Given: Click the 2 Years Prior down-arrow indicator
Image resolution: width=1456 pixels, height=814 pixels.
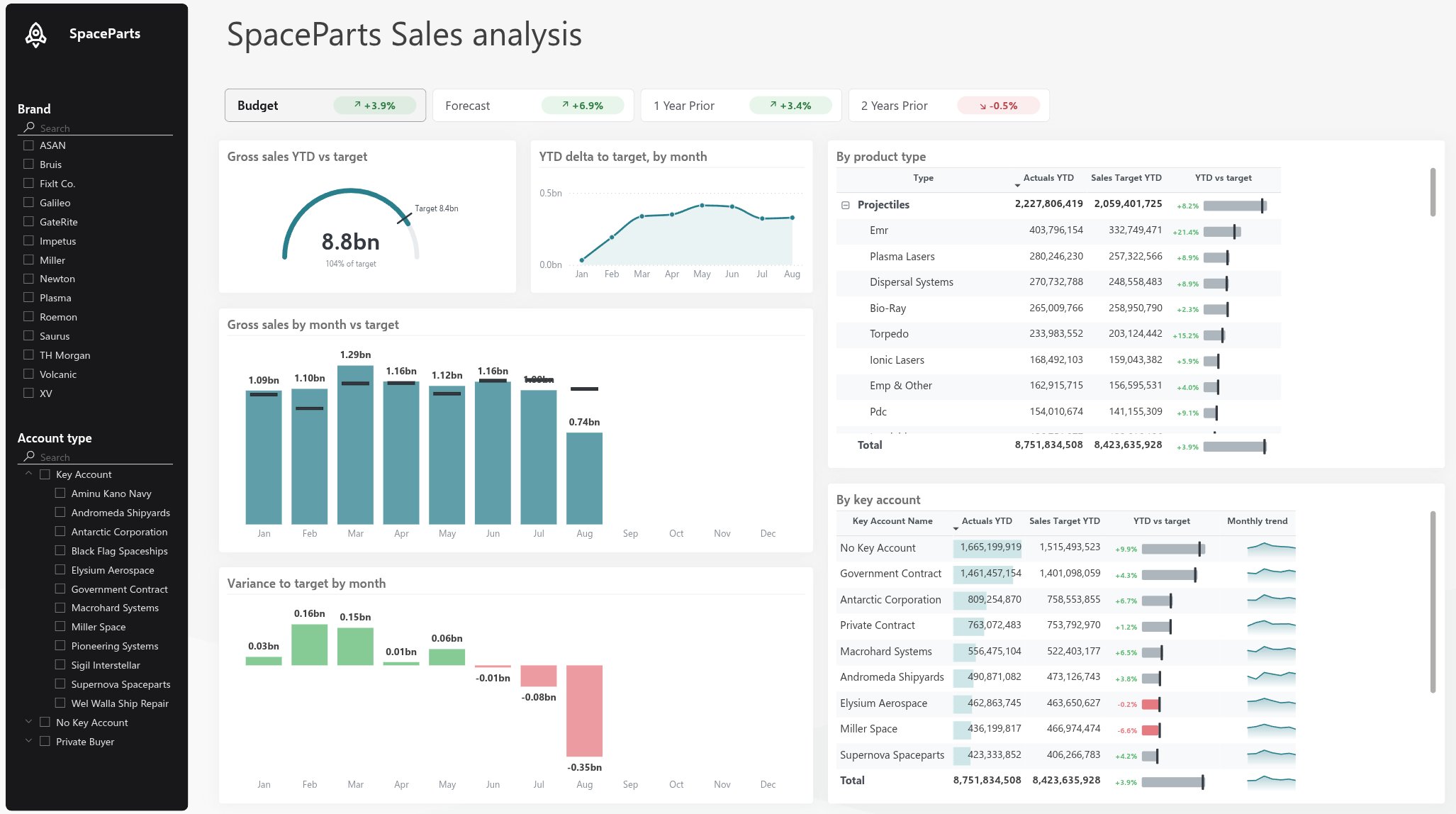Looking at the screenshot, I should pos(982,106).
